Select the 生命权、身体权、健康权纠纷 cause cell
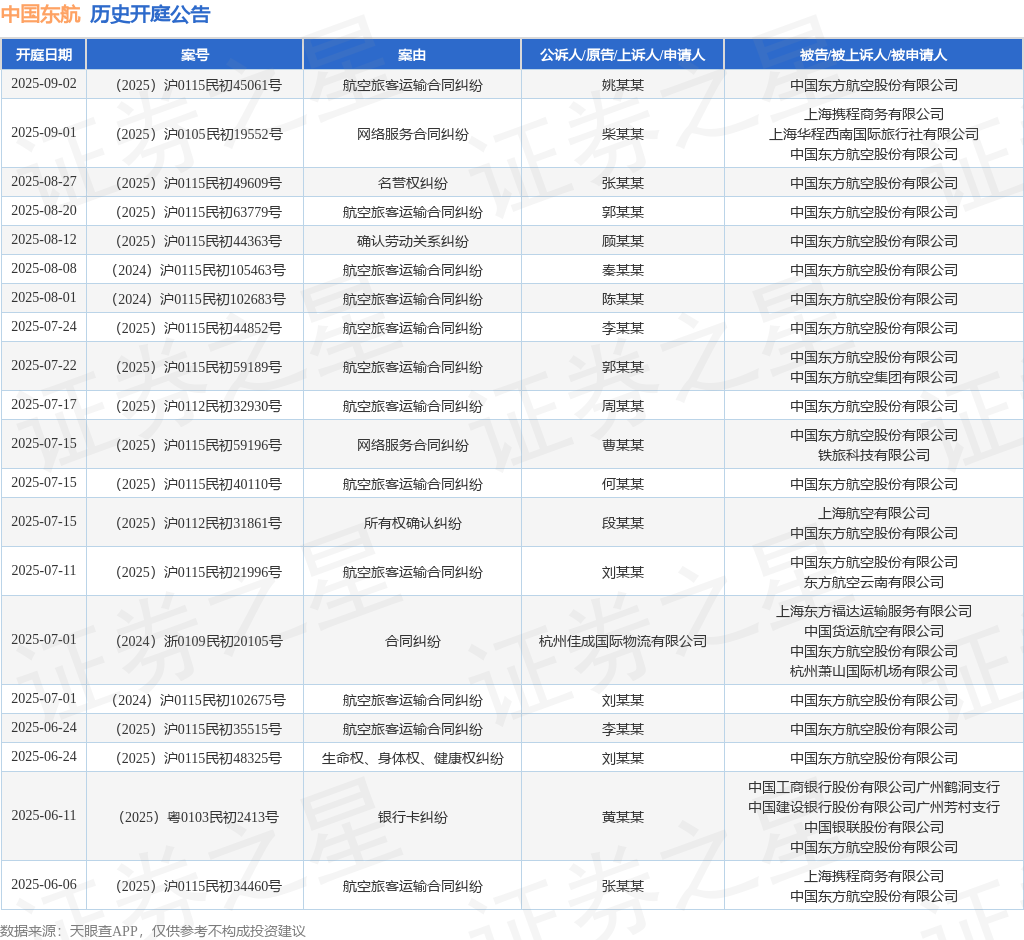This screenshot has width=1024, height=940. pos(412,758)
